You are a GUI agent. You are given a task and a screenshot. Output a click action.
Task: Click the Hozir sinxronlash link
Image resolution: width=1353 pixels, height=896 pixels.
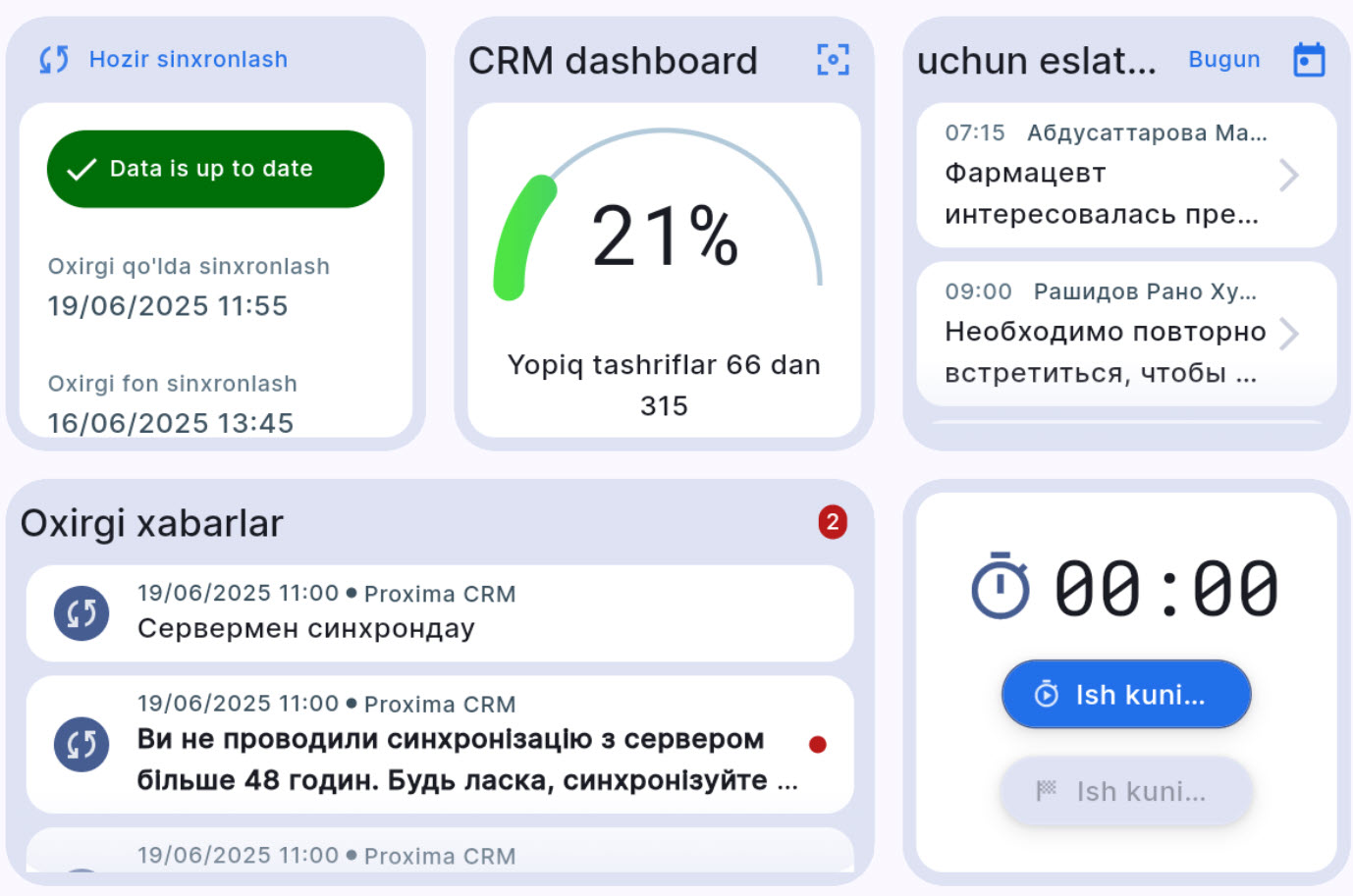[188, 60]
